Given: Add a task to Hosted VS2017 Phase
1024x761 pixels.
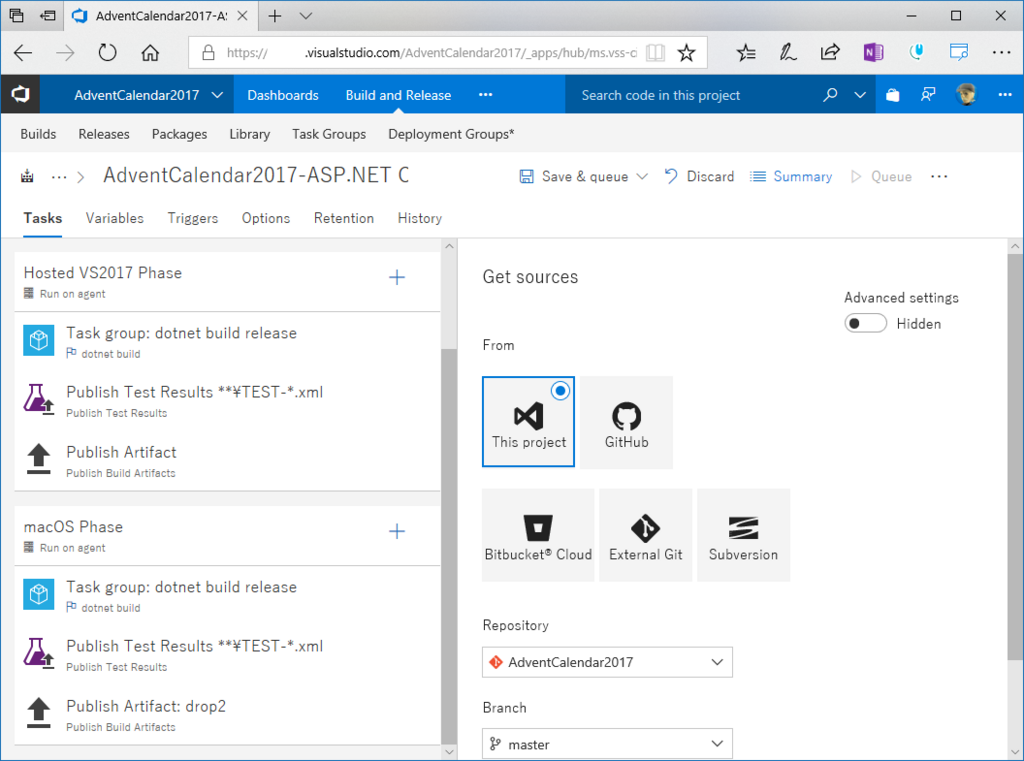Looking at the screenshot, I should 397,278.
